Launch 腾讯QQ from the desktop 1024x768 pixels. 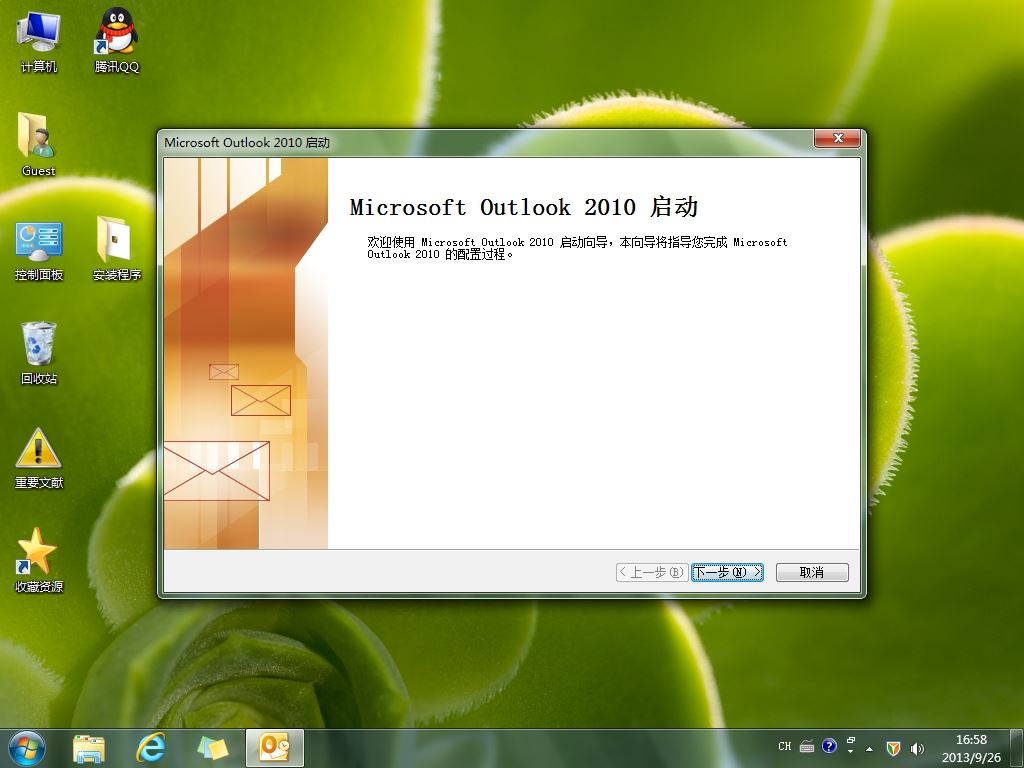(x=116, y=41)
